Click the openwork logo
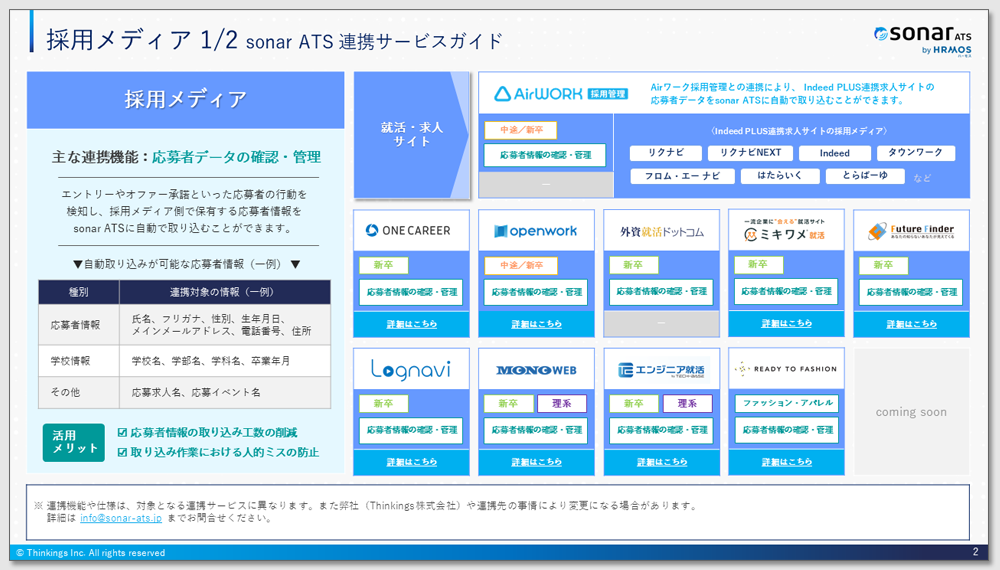 point(536,231)
